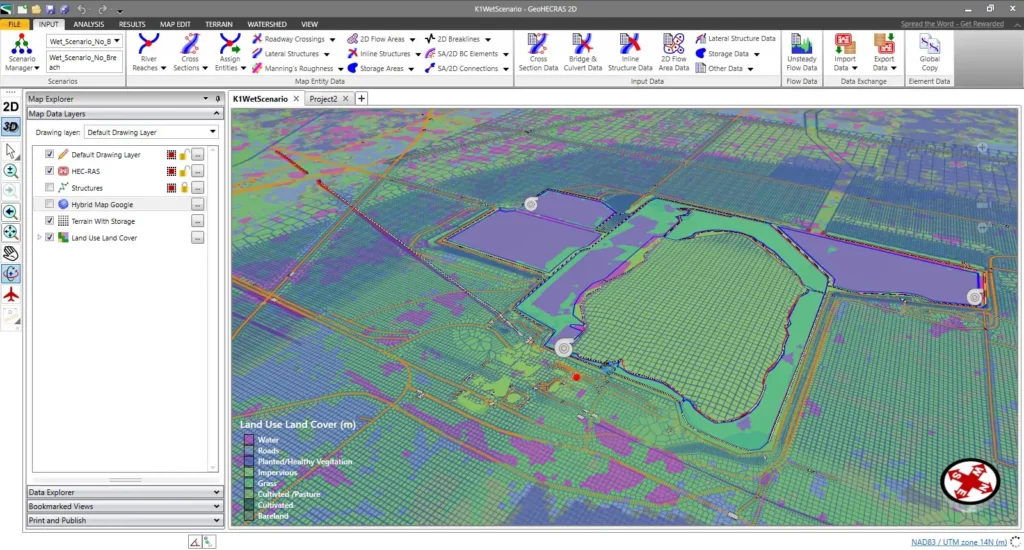Viewport: 1024px width, 550px height.
Task: Uncheck the HEC-RAS layer checkbox
Action: [50, 171]
